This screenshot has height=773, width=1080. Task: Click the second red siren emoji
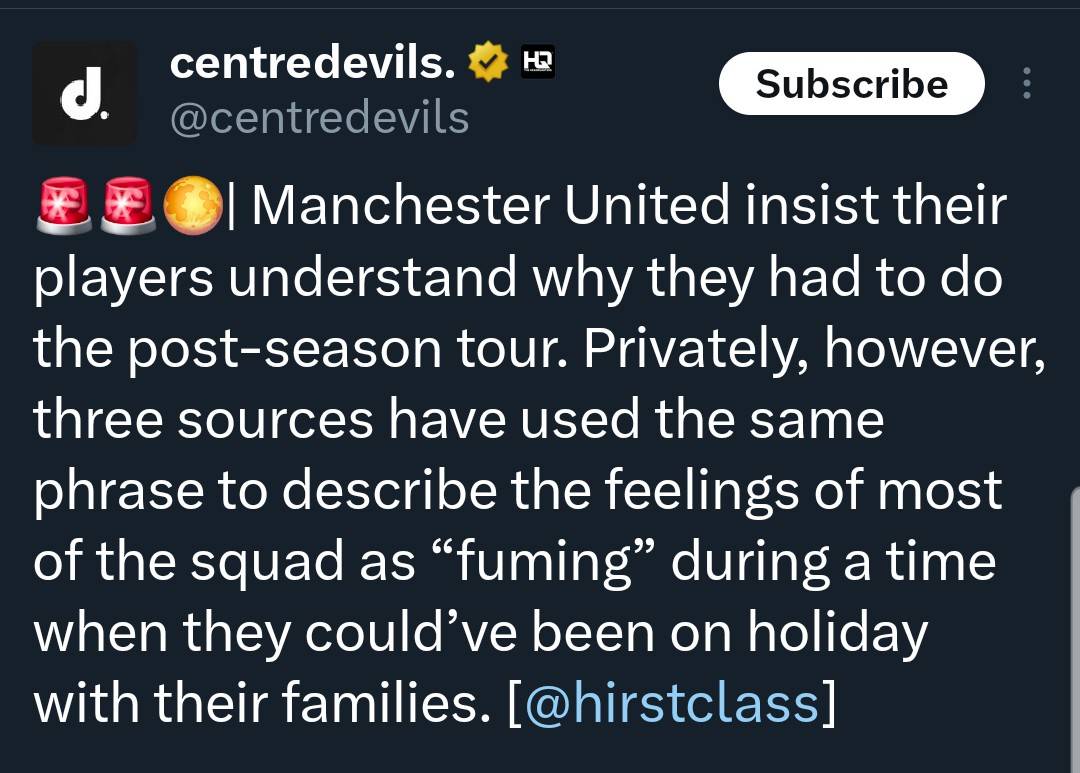tap(128, 206)
